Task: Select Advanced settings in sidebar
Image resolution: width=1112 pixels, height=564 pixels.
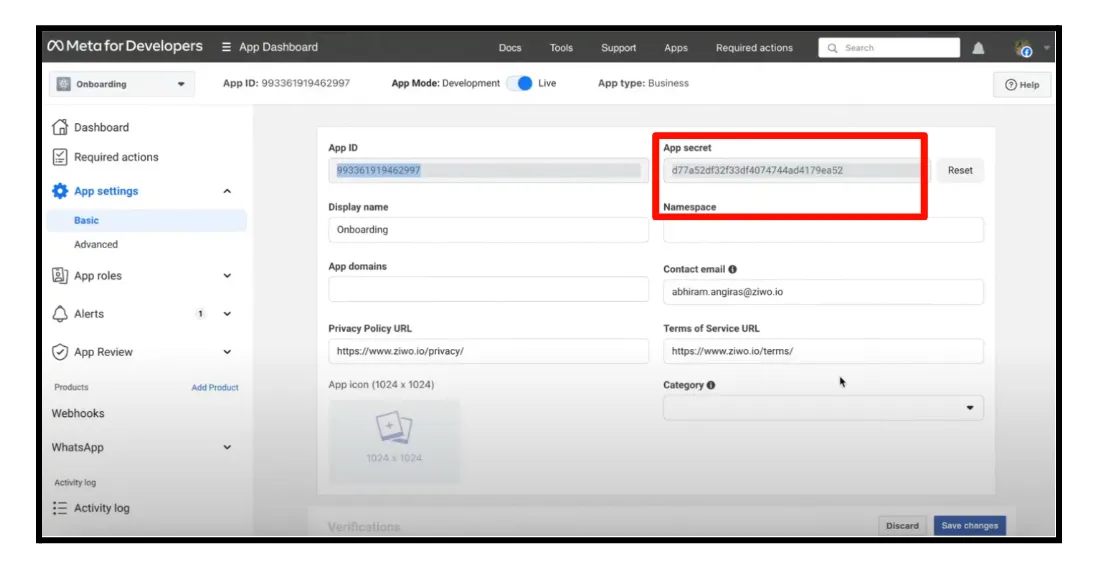Action: (x=96, y=244)
